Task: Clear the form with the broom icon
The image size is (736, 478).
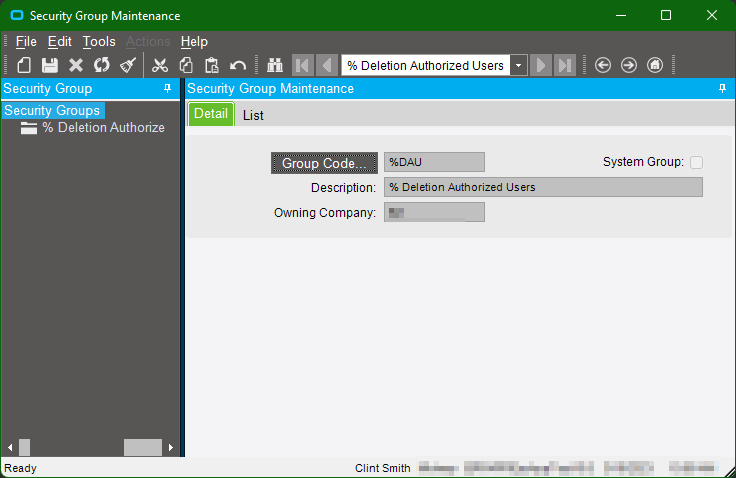Action: coord(128,65)
